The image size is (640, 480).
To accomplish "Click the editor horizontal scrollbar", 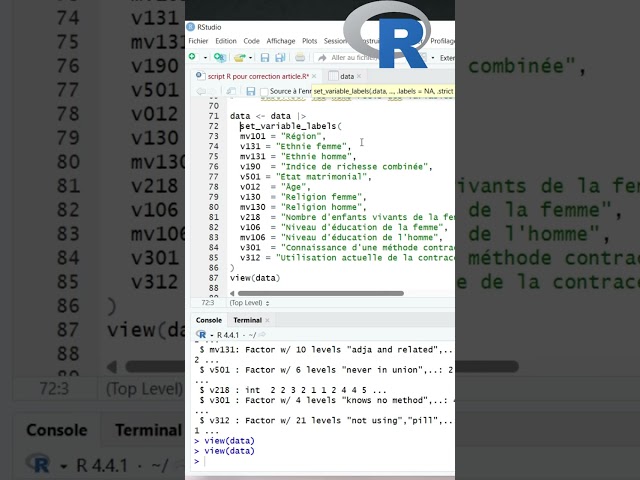I will click(x=321, y=293).
